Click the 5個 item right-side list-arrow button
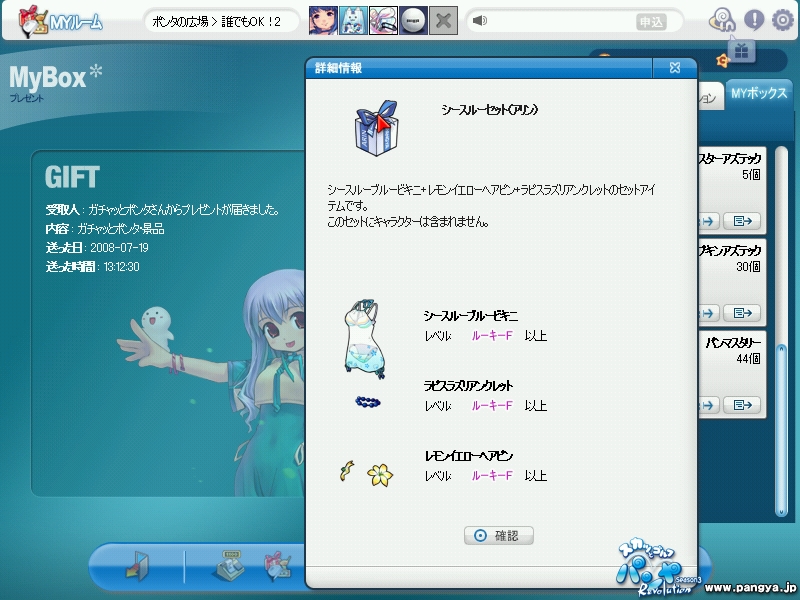This screenshot has width=800, height=600. click(742, 221)
